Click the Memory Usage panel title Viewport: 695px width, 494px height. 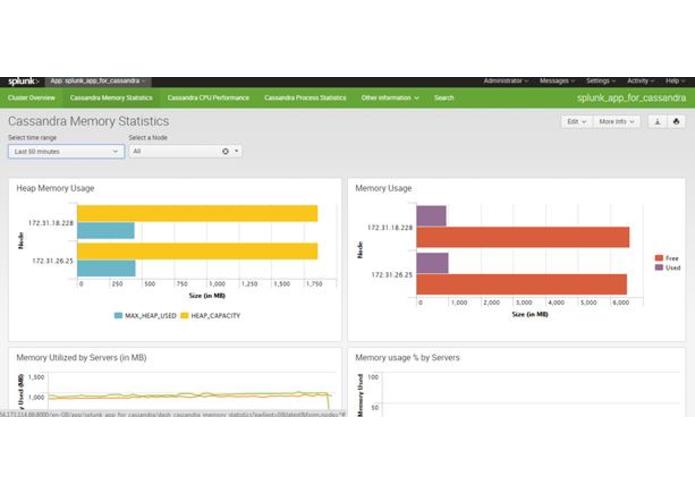(383, 188)
